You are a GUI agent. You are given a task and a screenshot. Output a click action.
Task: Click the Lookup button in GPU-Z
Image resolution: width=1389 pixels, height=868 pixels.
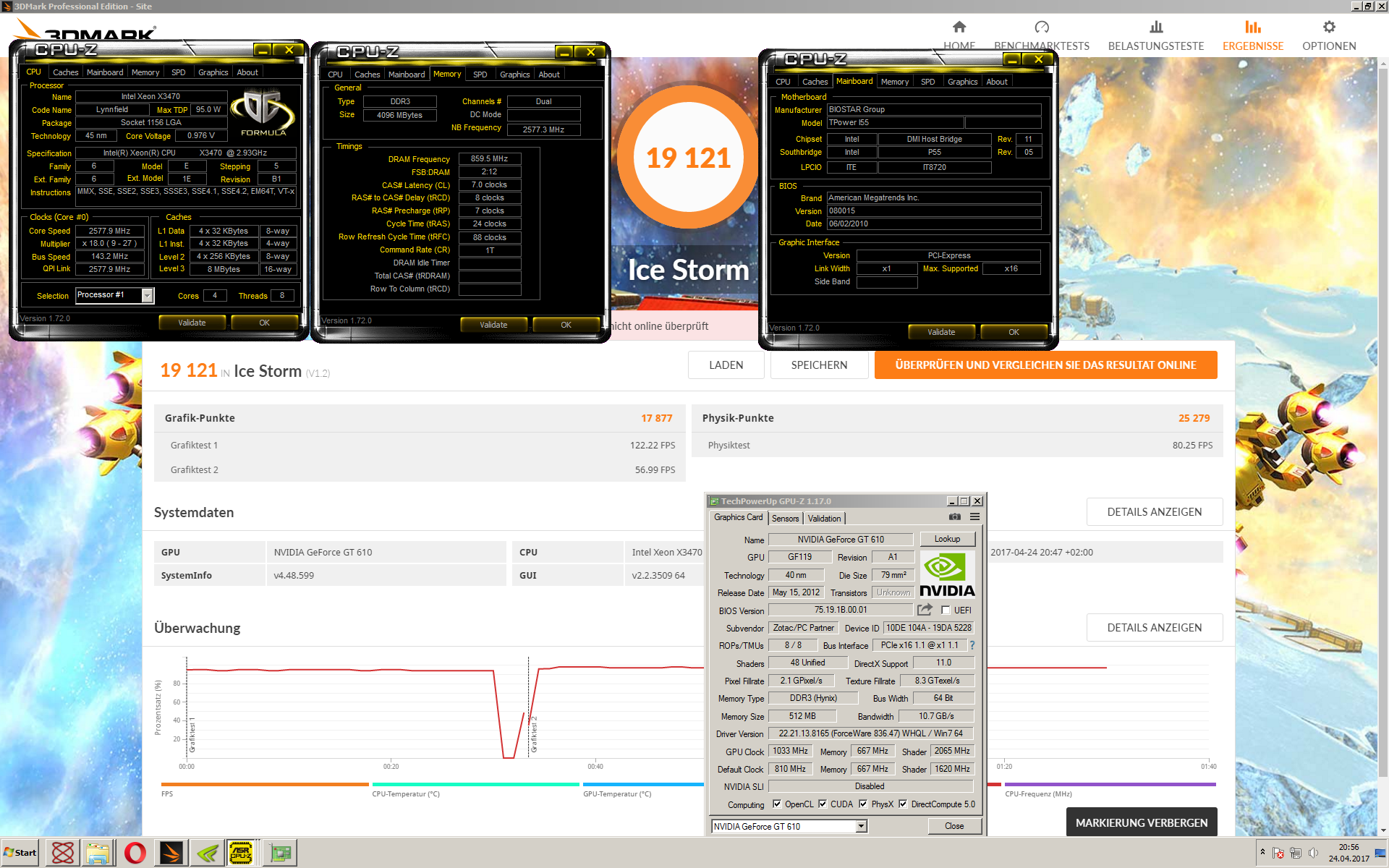(x=947, y=539)
